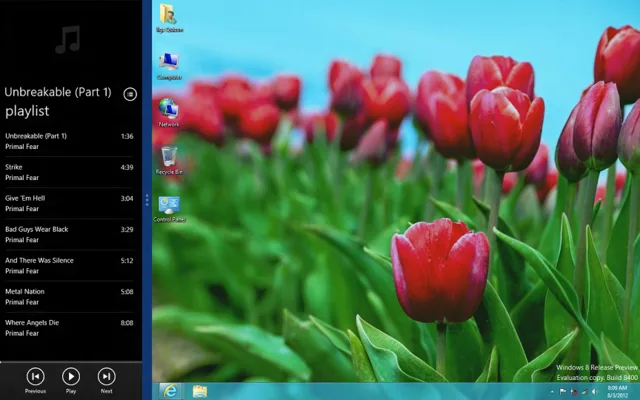Image resolution: width=640 pixels, height=400 pixels.
Task: Open the playlist view icon
Action: coord(130,94)
